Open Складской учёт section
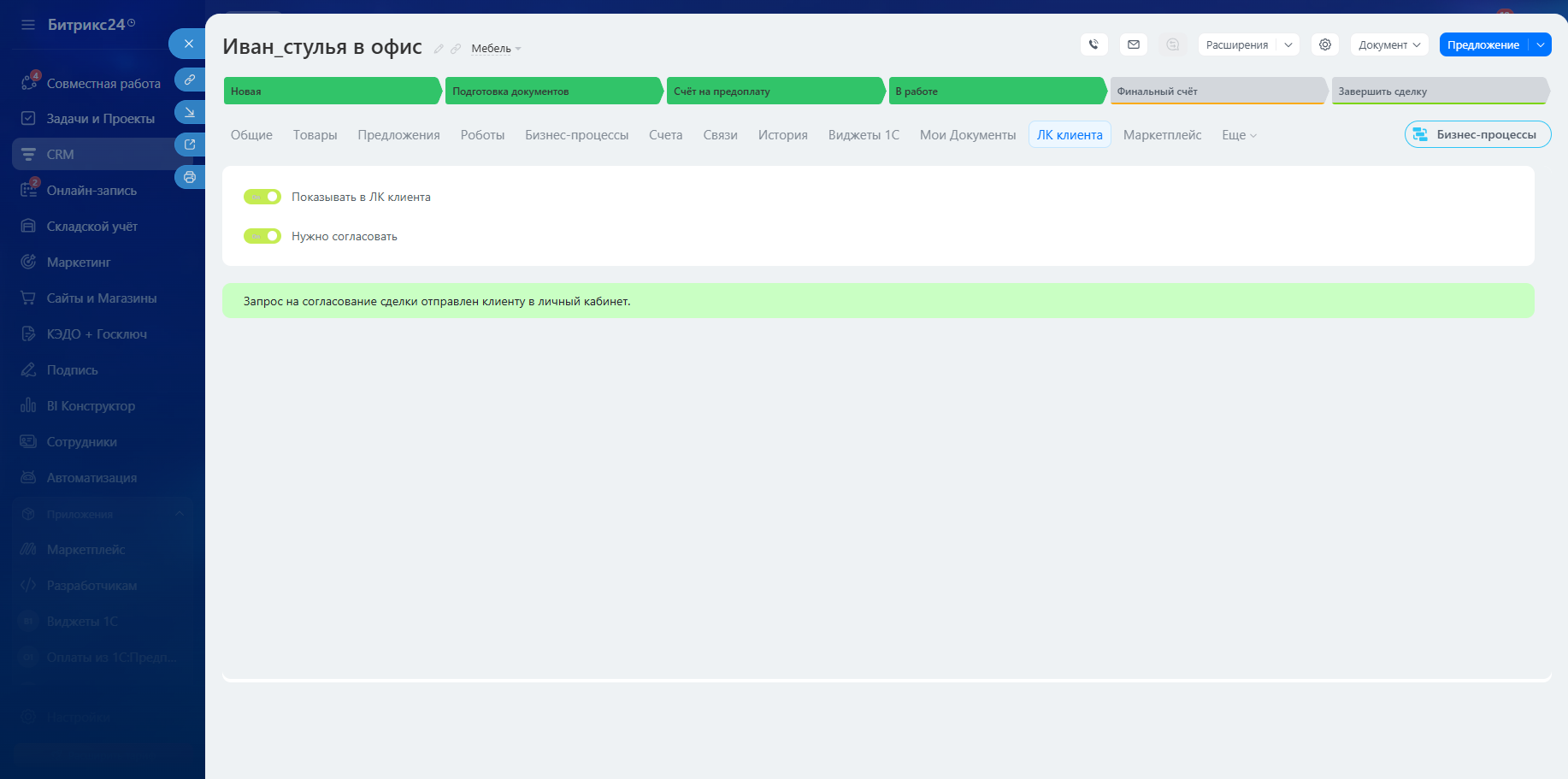 (91, 227)
